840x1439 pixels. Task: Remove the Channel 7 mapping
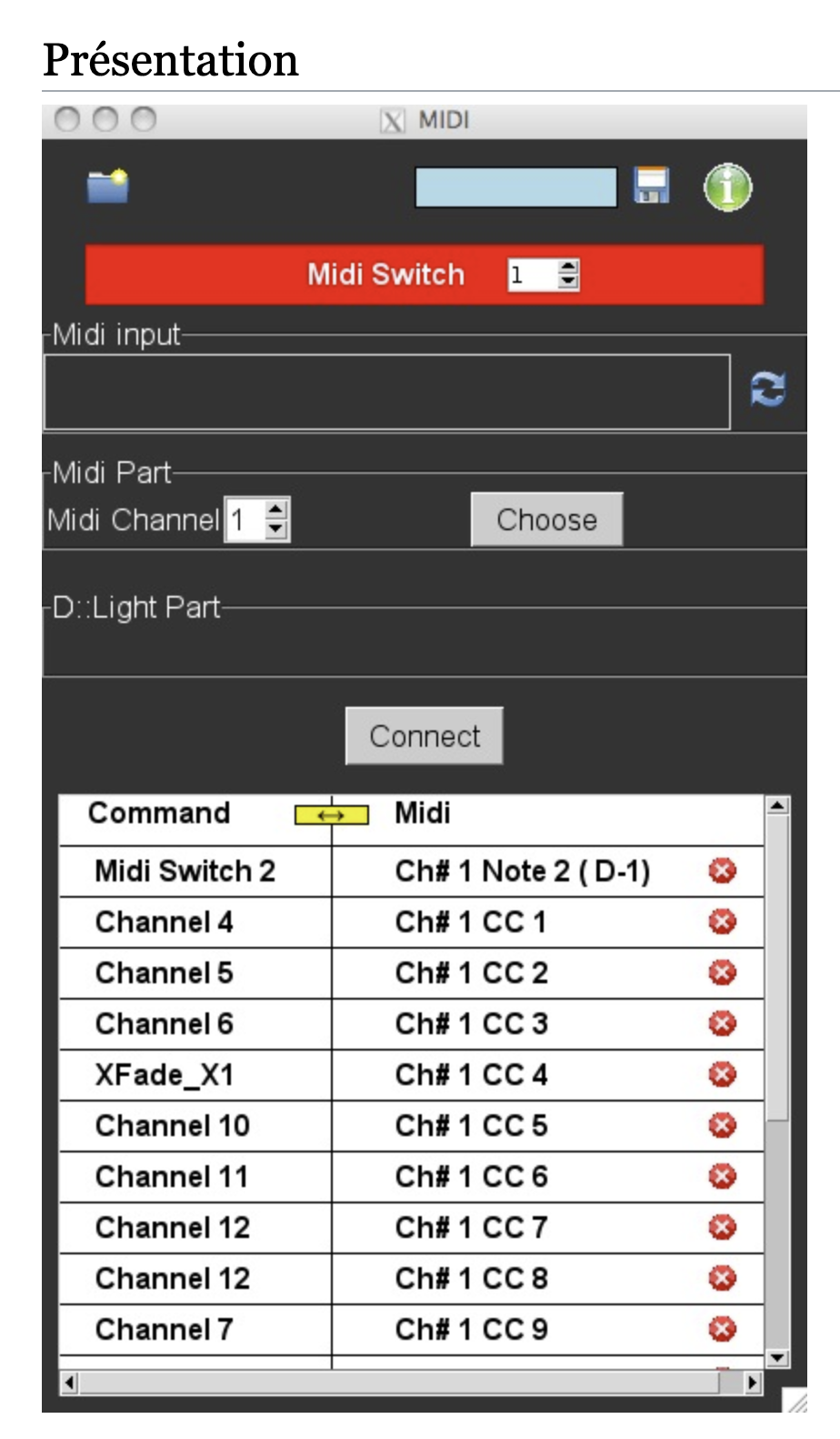tap(722, 1330)
